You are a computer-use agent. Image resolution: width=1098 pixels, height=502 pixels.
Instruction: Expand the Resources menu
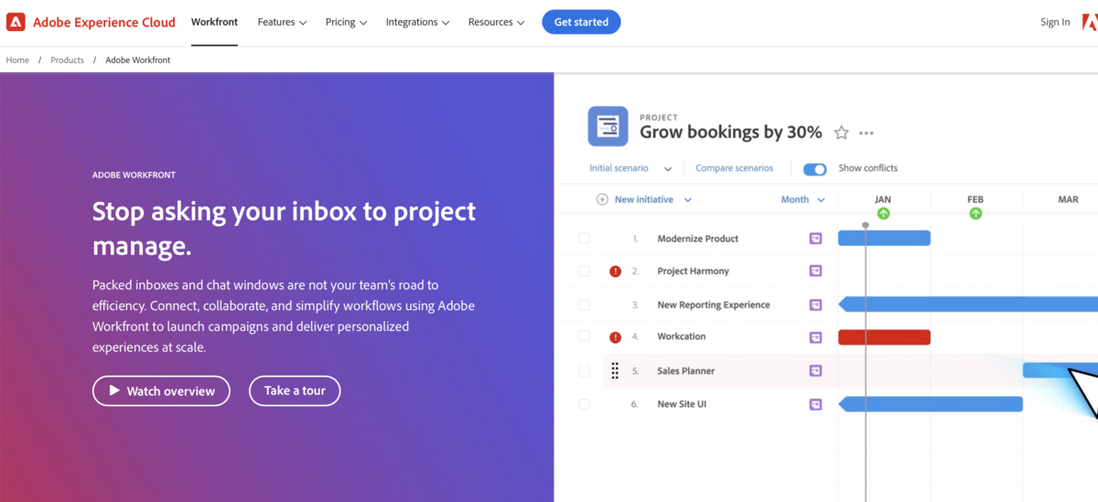[x=496, y=22]
